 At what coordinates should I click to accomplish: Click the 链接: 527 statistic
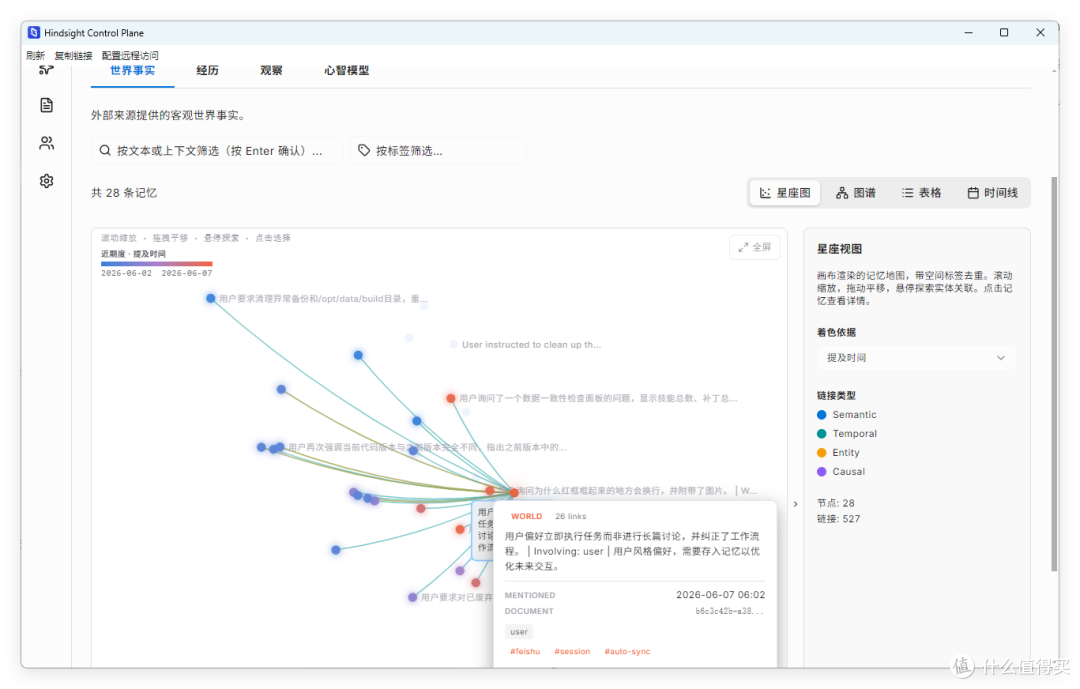pos(838,519)
